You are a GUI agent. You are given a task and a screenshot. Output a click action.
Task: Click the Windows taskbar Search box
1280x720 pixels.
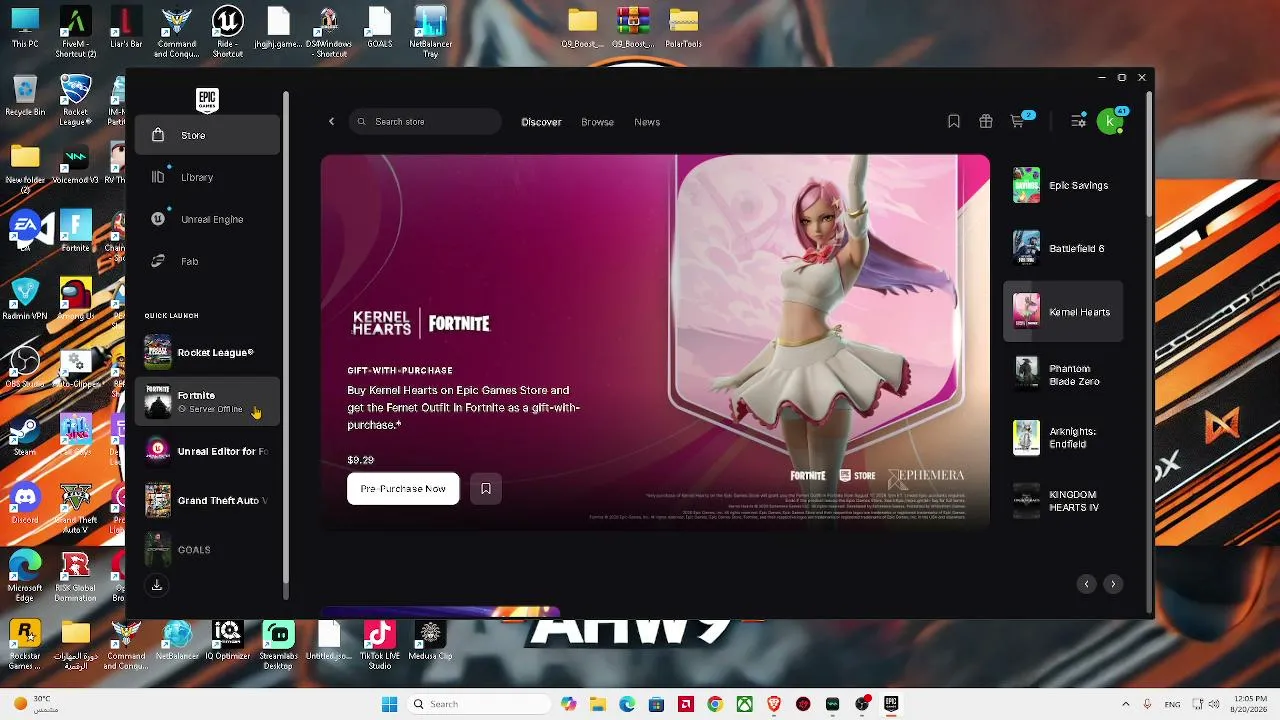[x=478, y=704]
